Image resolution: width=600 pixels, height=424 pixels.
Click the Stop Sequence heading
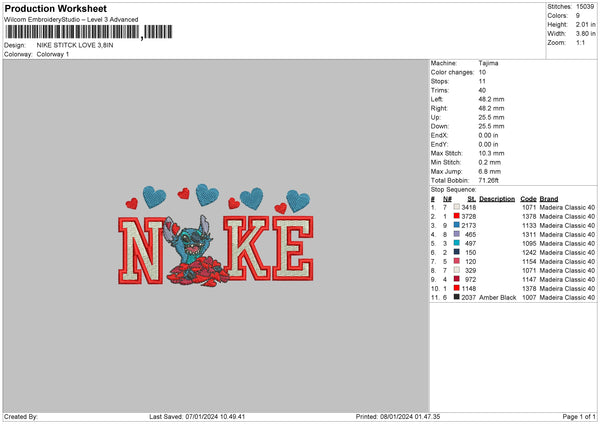point(453,189)
